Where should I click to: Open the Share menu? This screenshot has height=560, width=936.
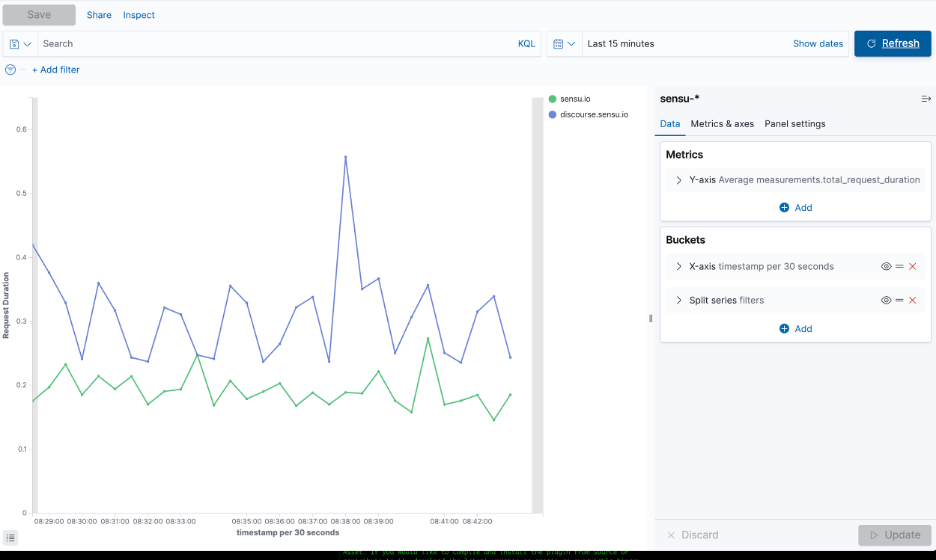[x=99, y=15]
